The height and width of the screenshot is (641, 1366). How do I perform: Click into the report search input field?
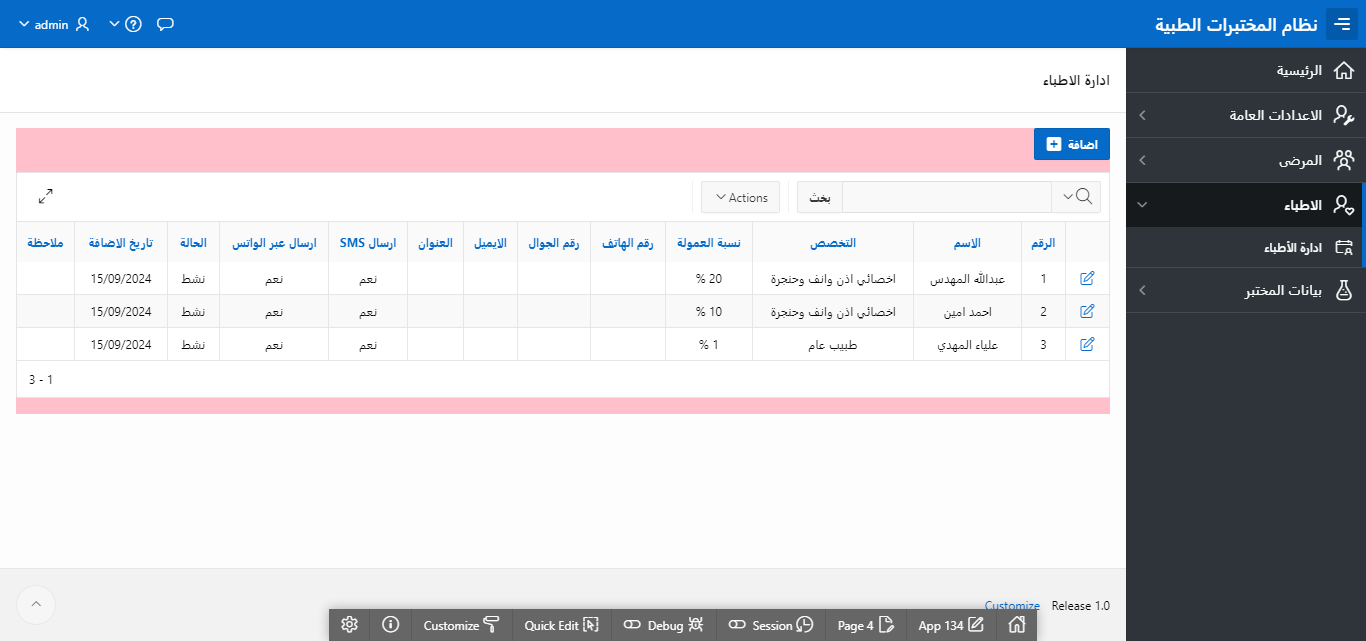coord(947,197)
